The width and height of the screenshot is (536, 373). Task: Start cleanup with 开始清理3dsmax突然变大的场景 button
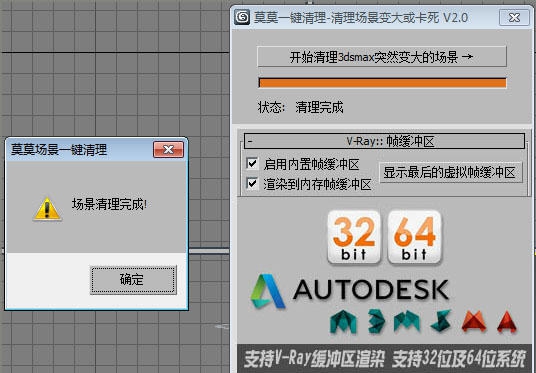(381, 57)
